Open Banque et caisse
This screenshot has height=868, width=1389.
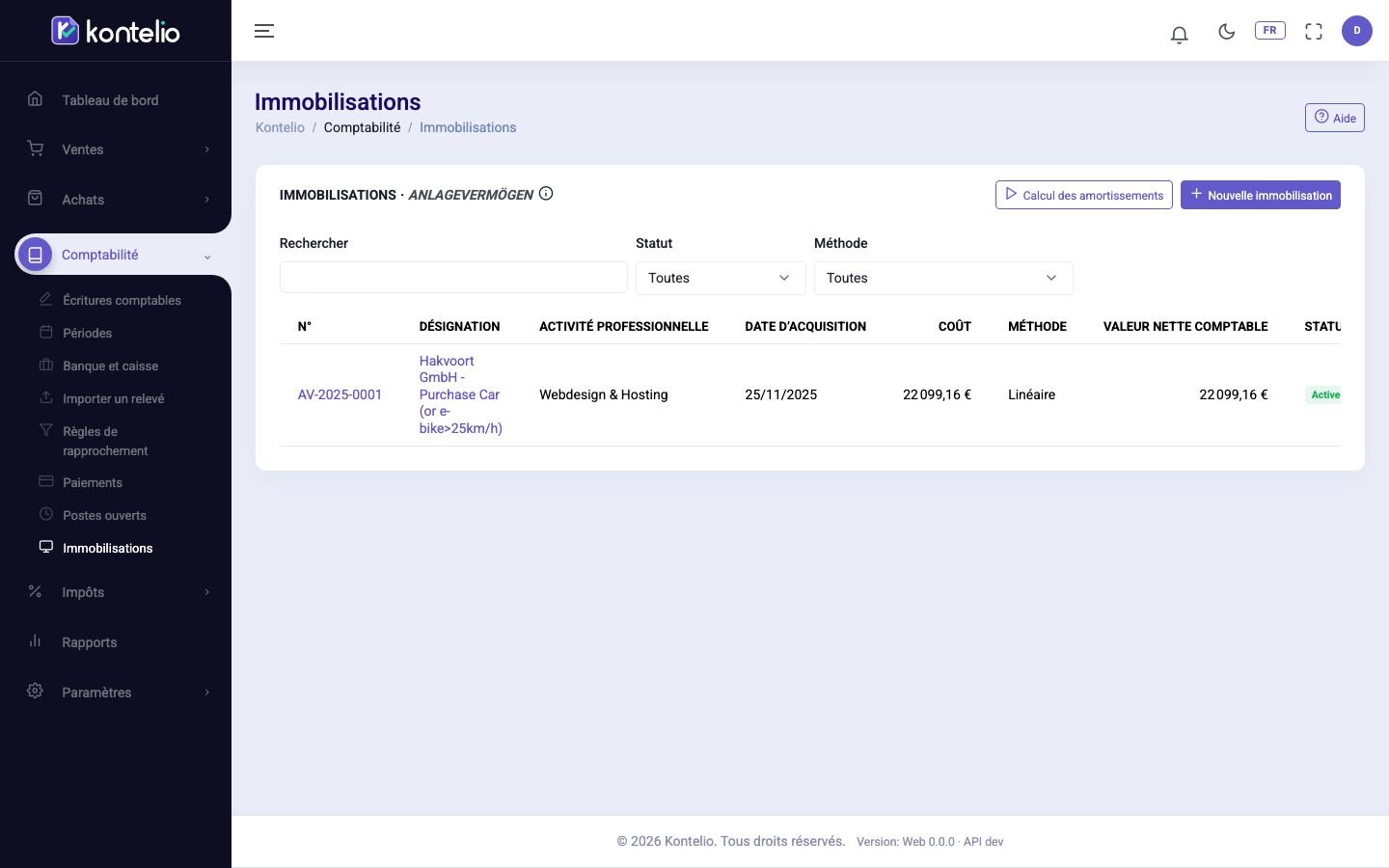click(x=110, y=366)
